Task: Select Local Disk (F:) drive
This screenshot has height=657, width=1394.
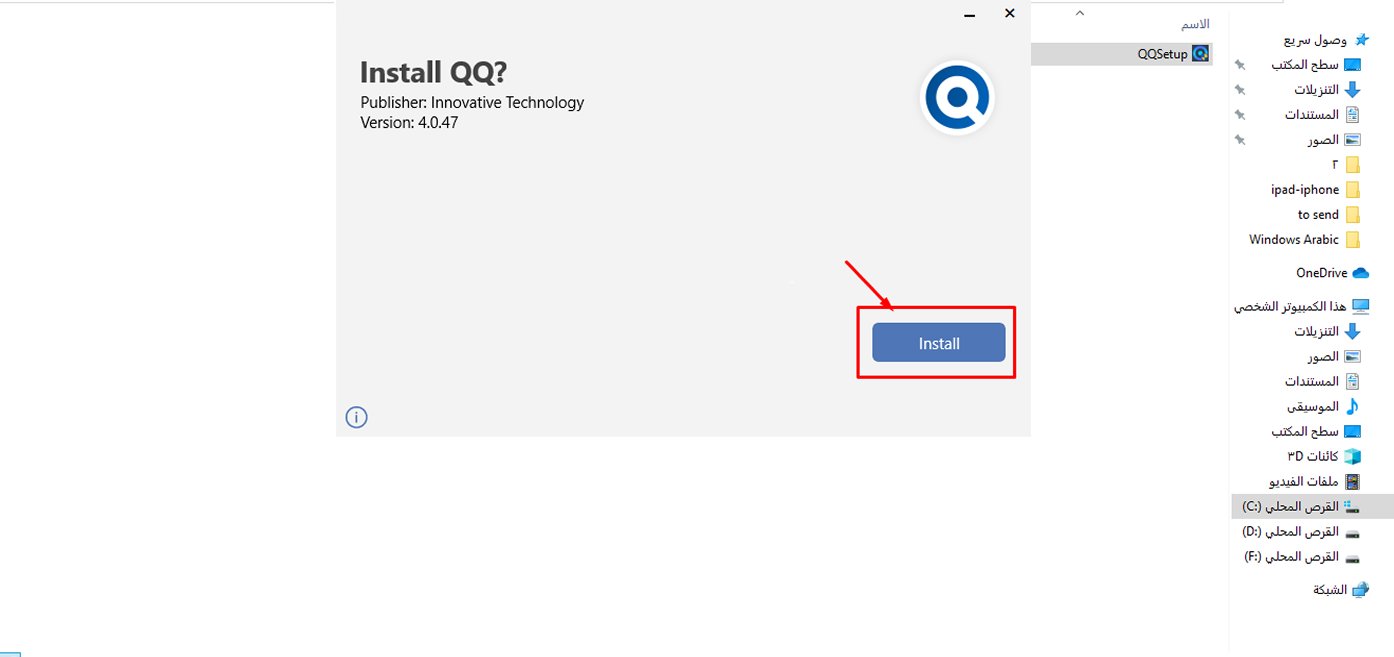Action: [x=1303, y=557]
